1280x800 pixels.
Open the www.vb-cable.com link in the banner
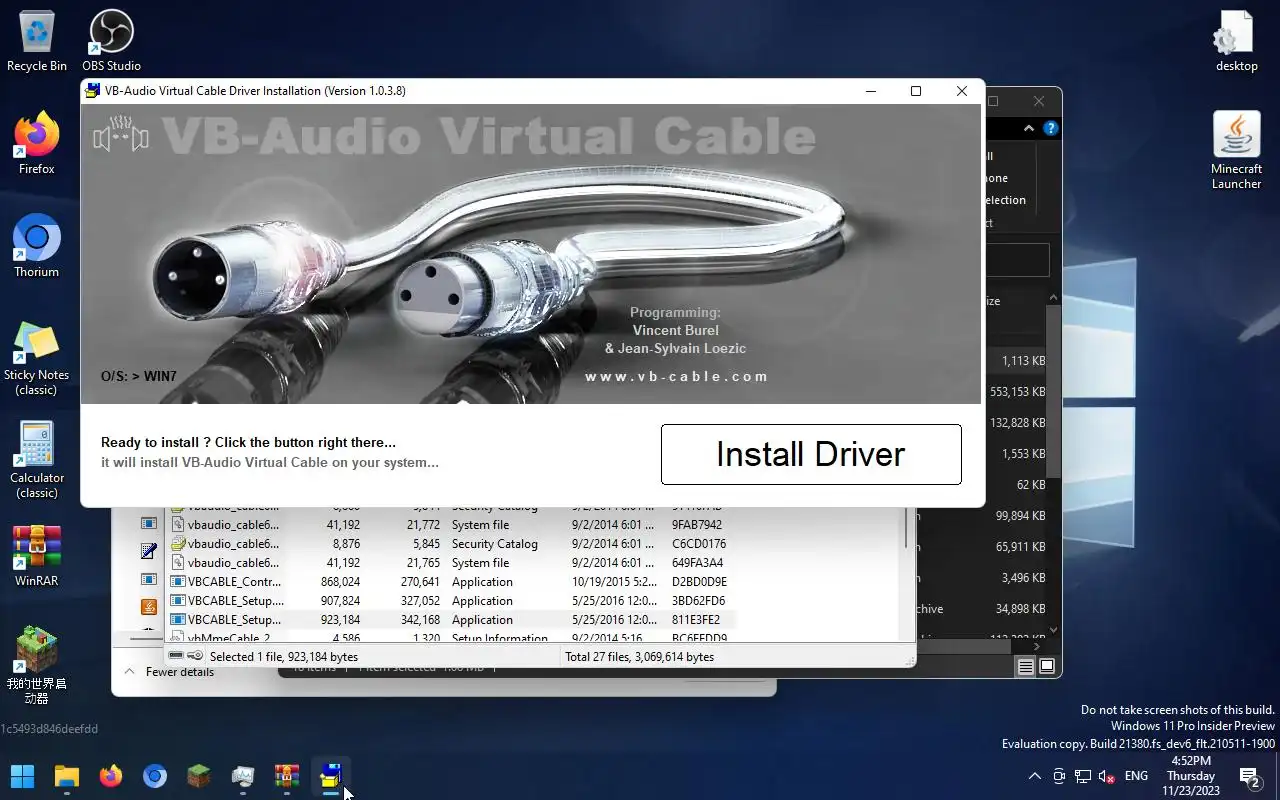(x=677, y=377)
